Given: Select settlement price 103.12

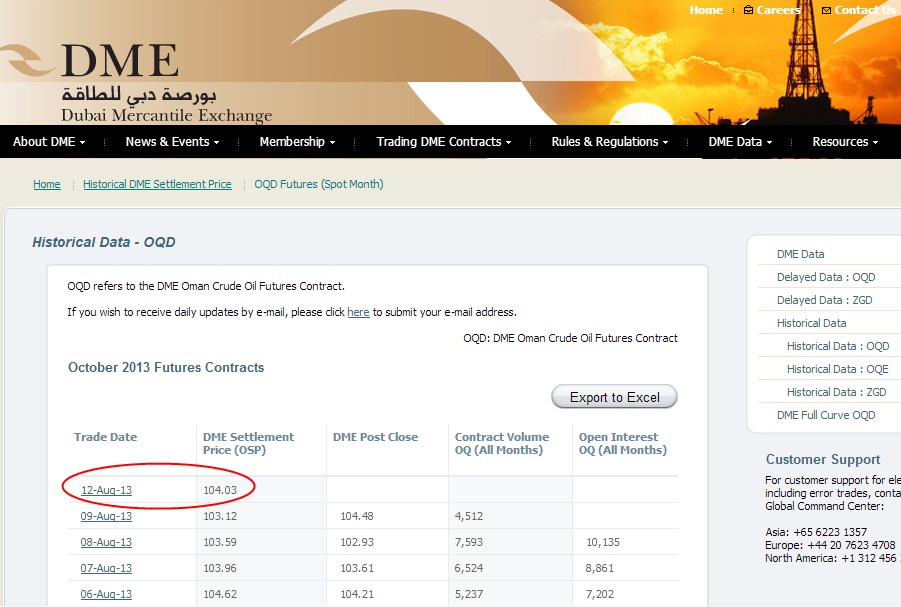Looking at the screenshot, I should [x=220, y=516].
